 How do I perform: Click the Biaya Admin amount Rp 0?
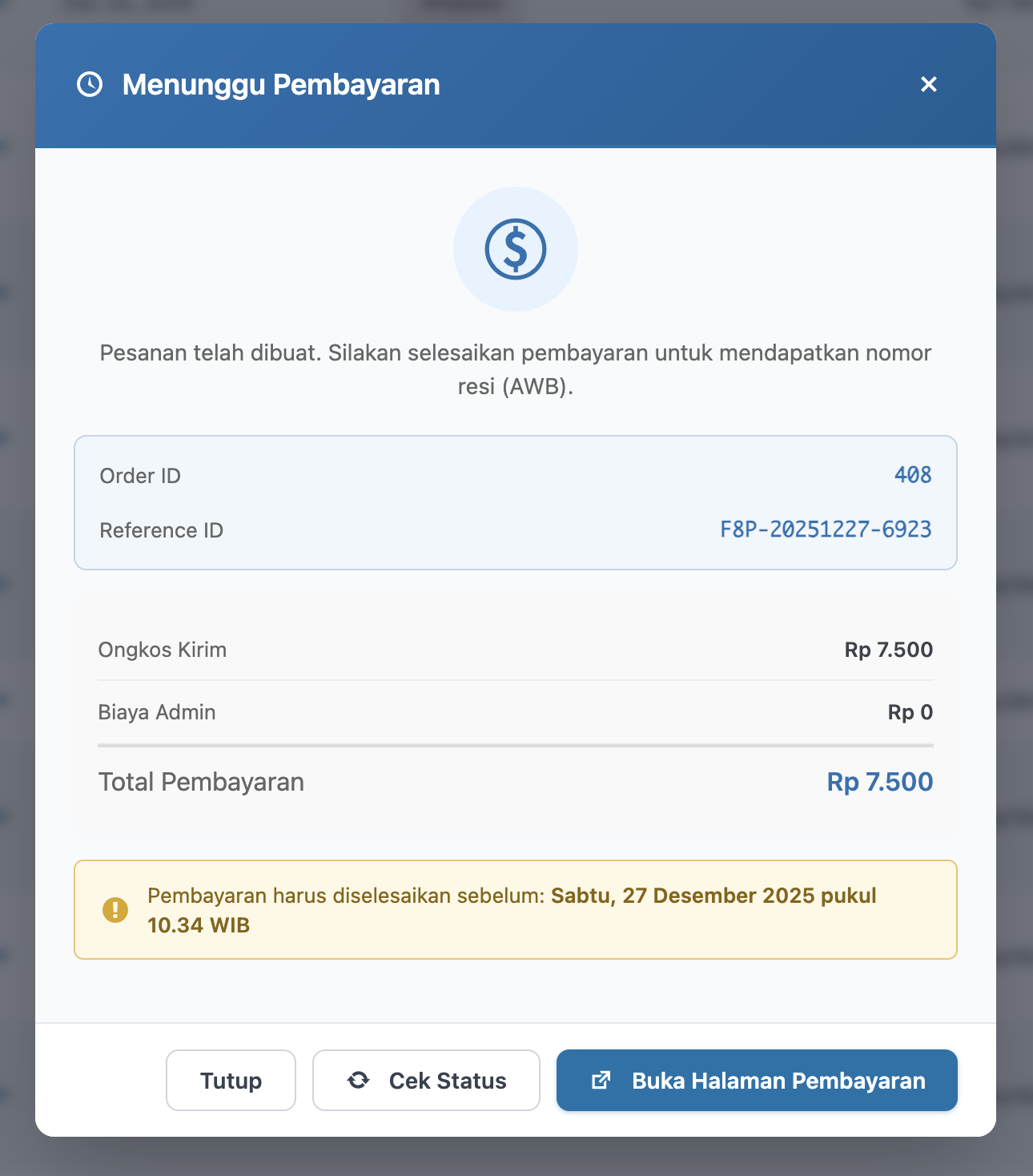pos(910,712)
